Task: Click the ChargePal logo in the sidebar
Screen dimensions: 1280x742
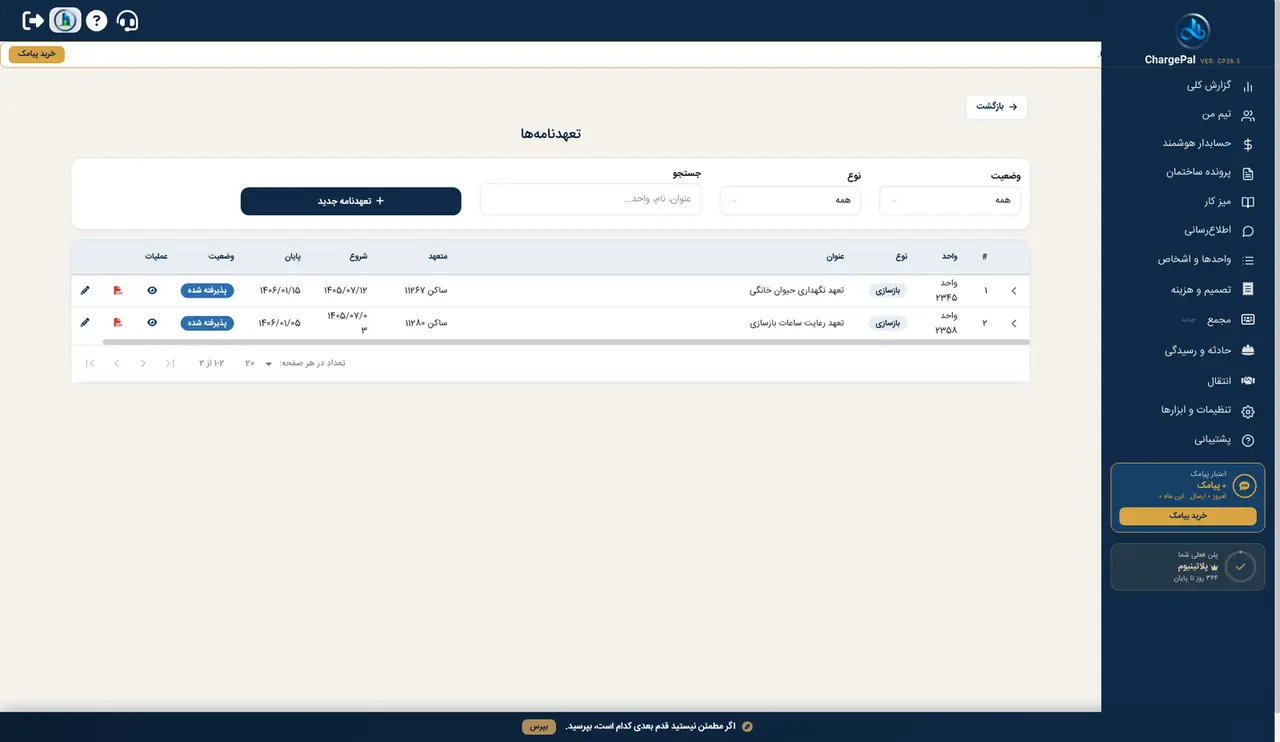Action: pyautogui.click(x=1192, y=30)
